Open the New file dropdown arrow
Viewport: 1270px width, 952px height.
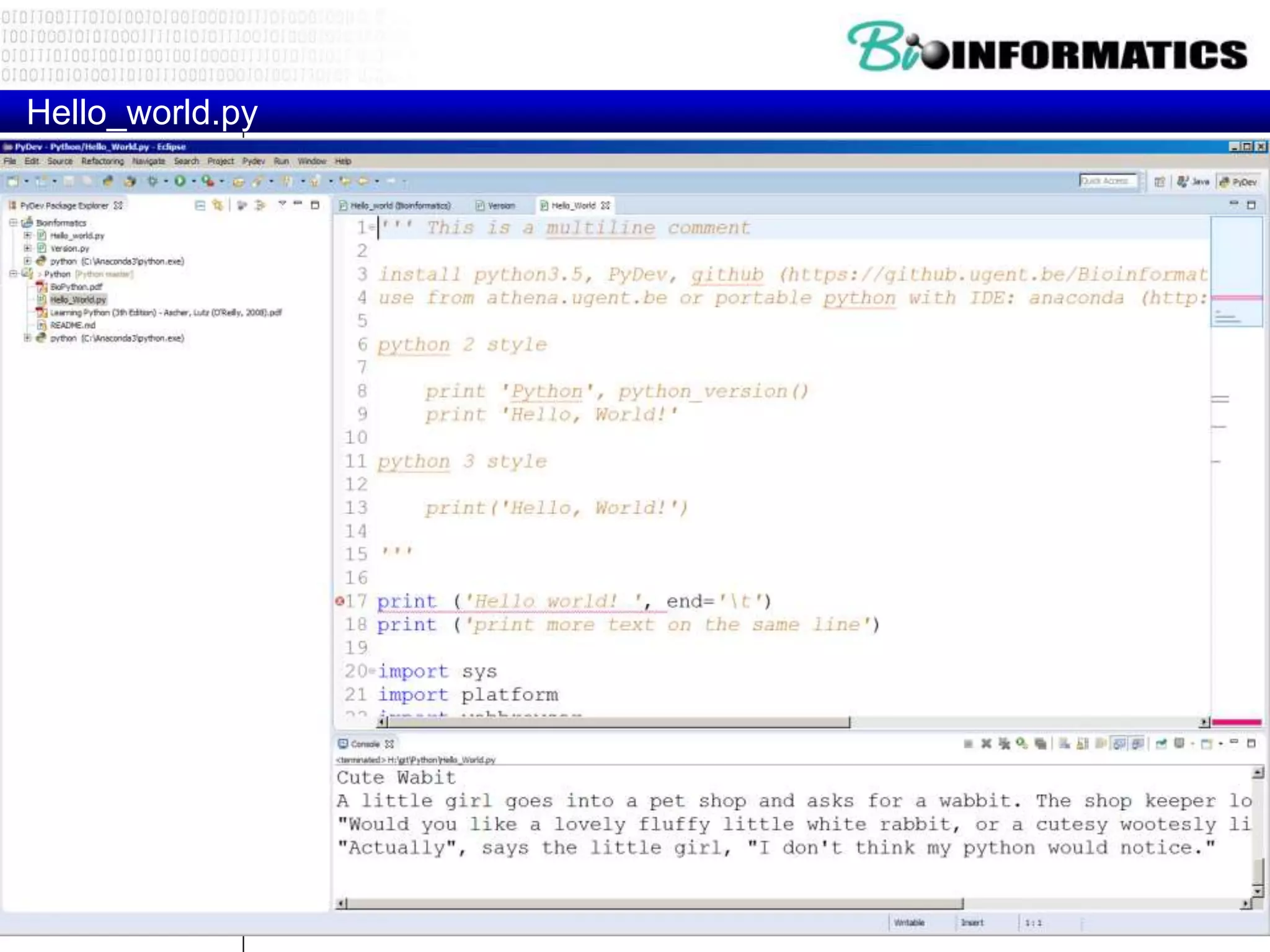26,182
